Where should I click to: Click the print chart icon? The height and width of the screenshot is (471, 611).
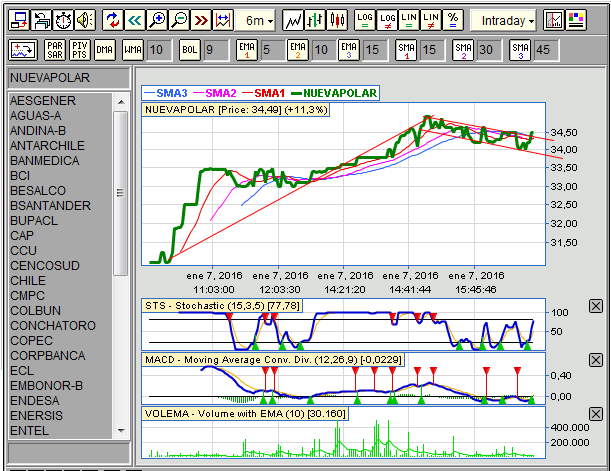pos(41,20)
